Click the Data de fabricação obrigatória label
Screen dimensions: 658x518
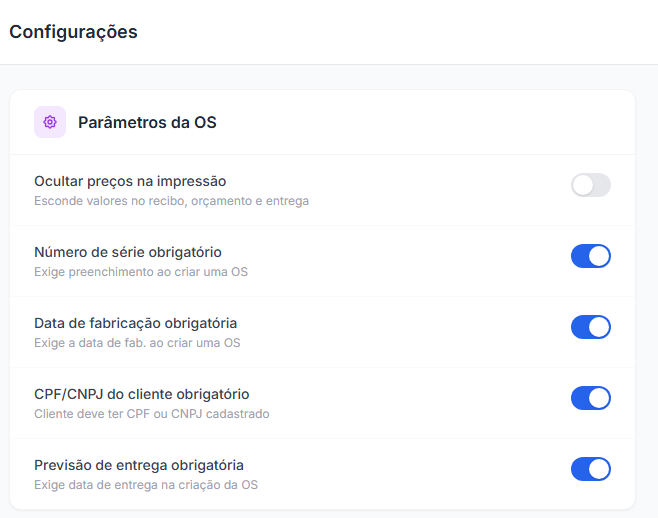(x=136, y=323)
